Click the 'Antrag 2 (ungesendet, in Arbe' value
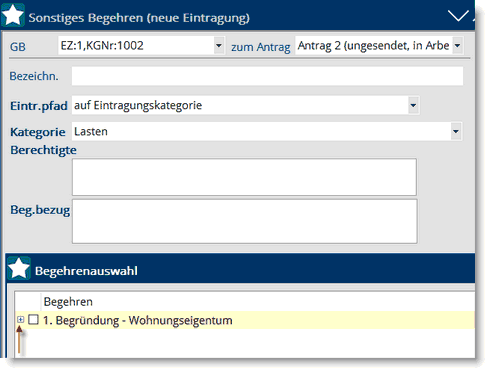This screenshot has height=370, width=487. [373, 45]
